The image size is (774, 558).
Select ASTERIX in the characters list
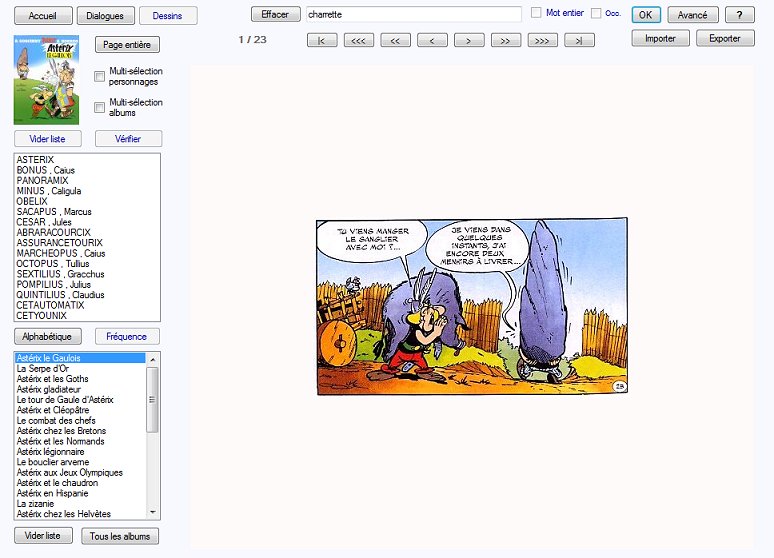point(35,159)
